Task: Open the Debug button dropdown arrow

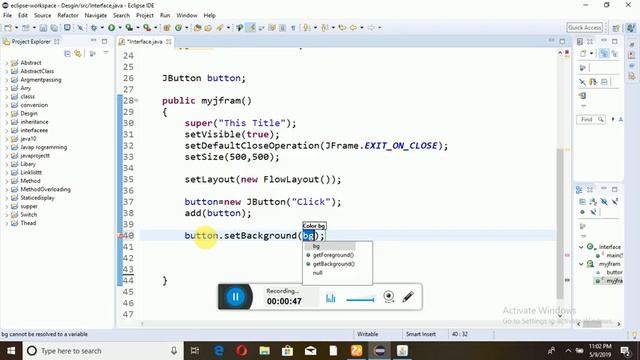Action: tap(102, 28)
